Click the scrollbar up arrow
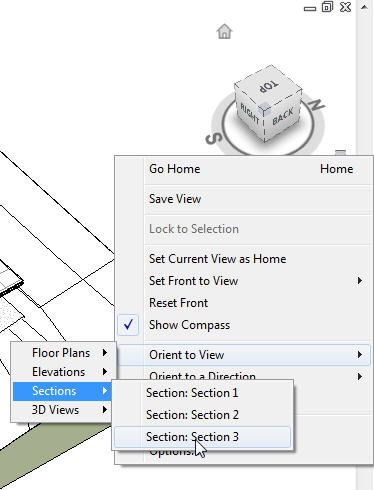374x490 pixels. tap(364, 7)
